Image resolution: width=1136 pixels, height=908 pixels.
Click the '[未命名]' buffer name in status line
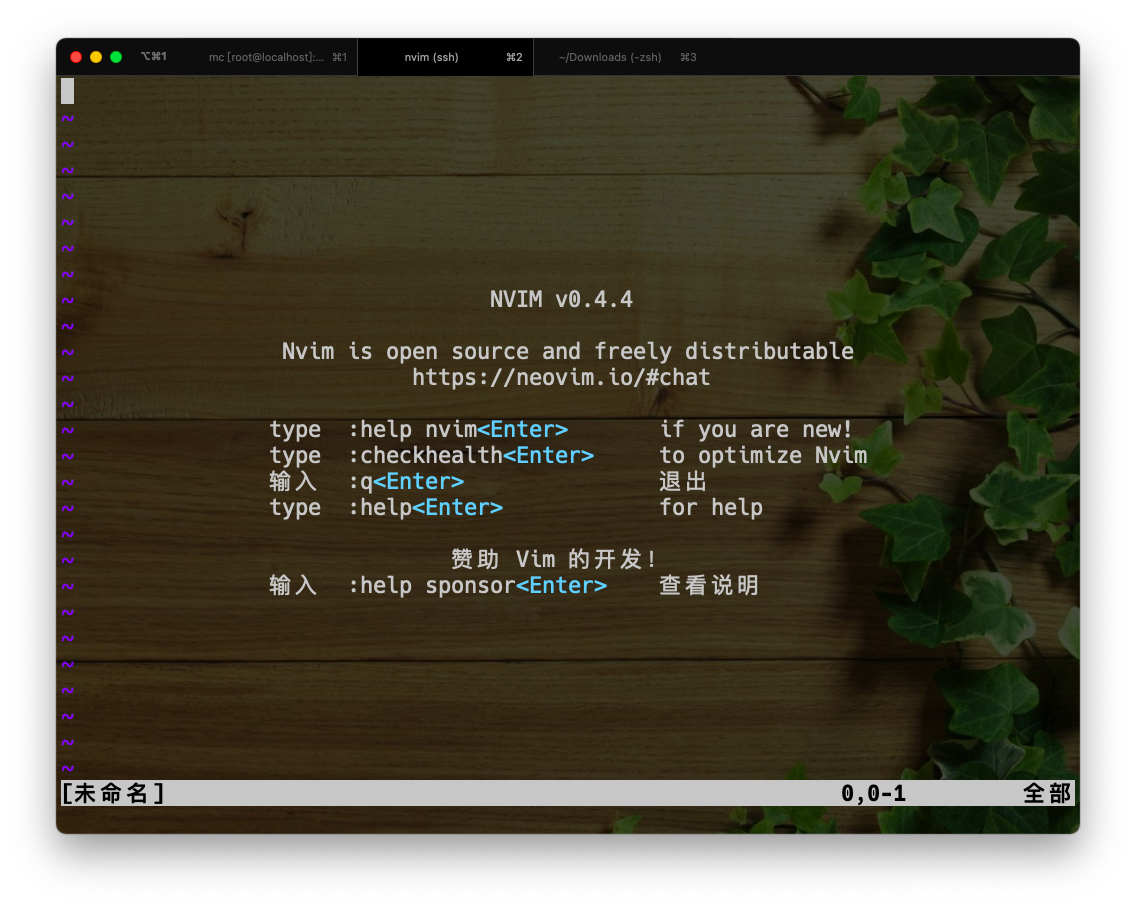pos(114,794)
